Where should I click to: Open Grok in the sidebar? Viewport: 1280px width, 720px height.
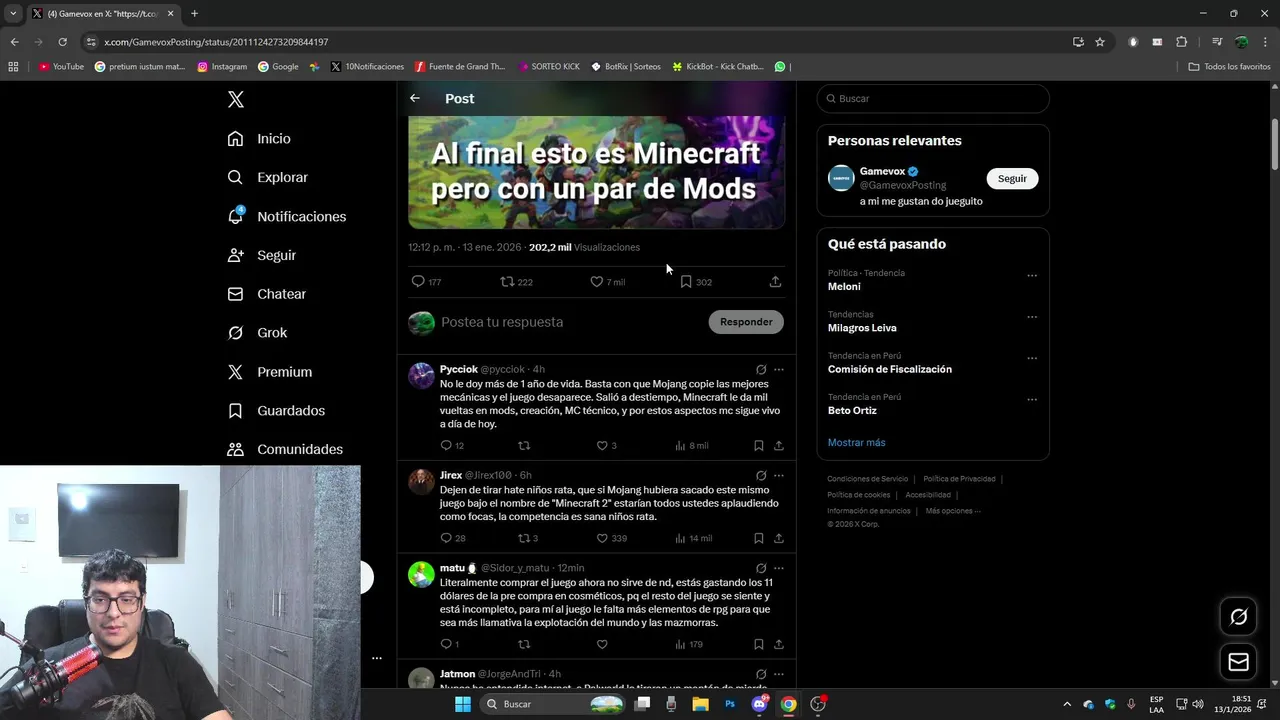257,333
